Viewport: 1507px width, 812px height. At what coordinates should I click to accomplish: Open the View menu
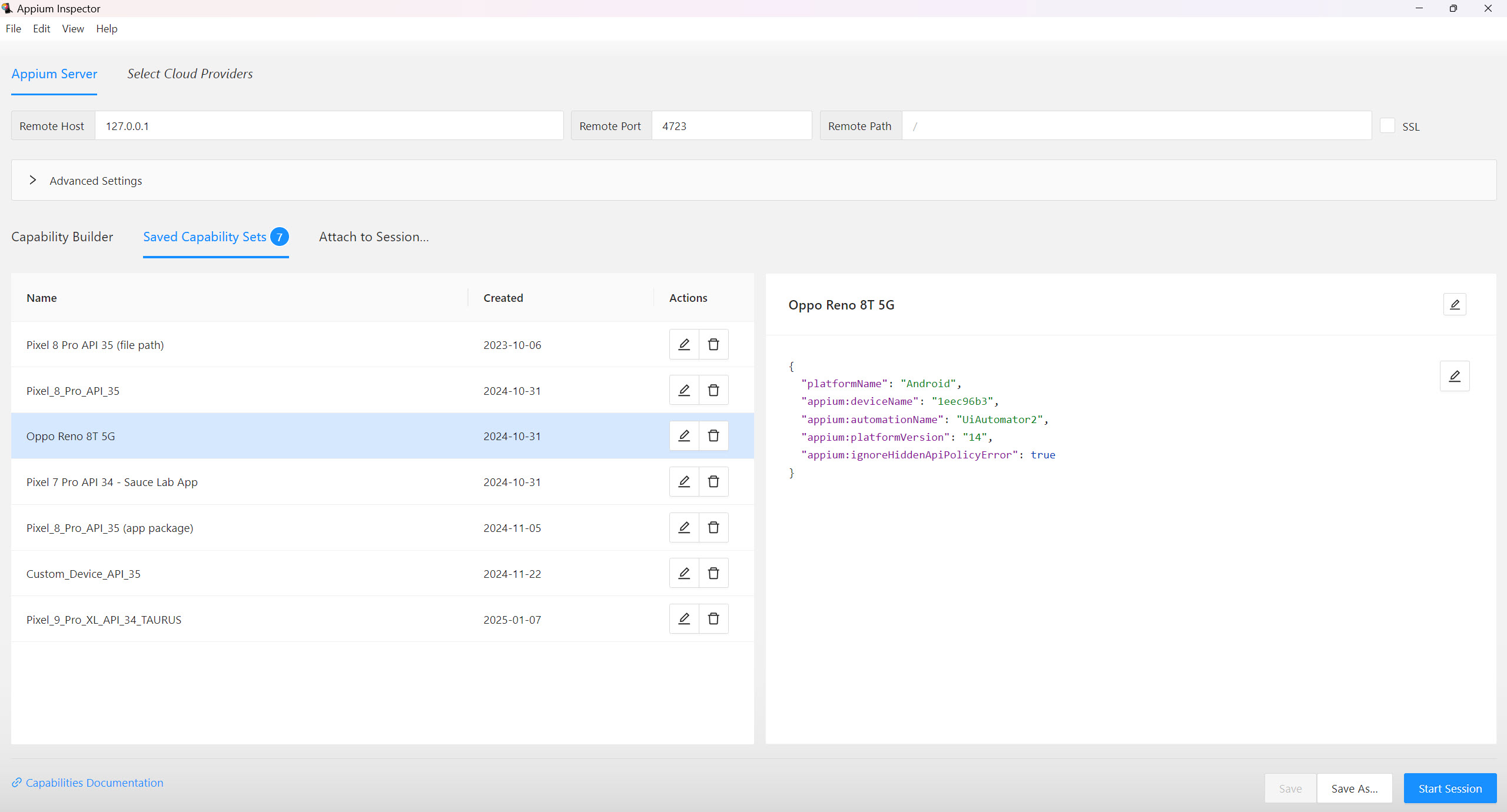[x=73, y=29]
